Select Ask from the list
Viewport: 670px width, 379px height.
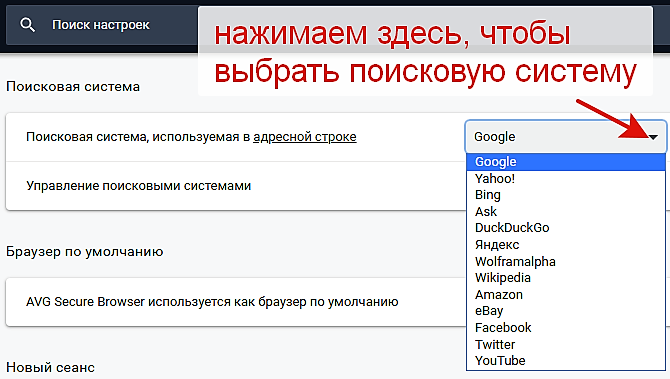pyautogui.click(x=566, y=212)
